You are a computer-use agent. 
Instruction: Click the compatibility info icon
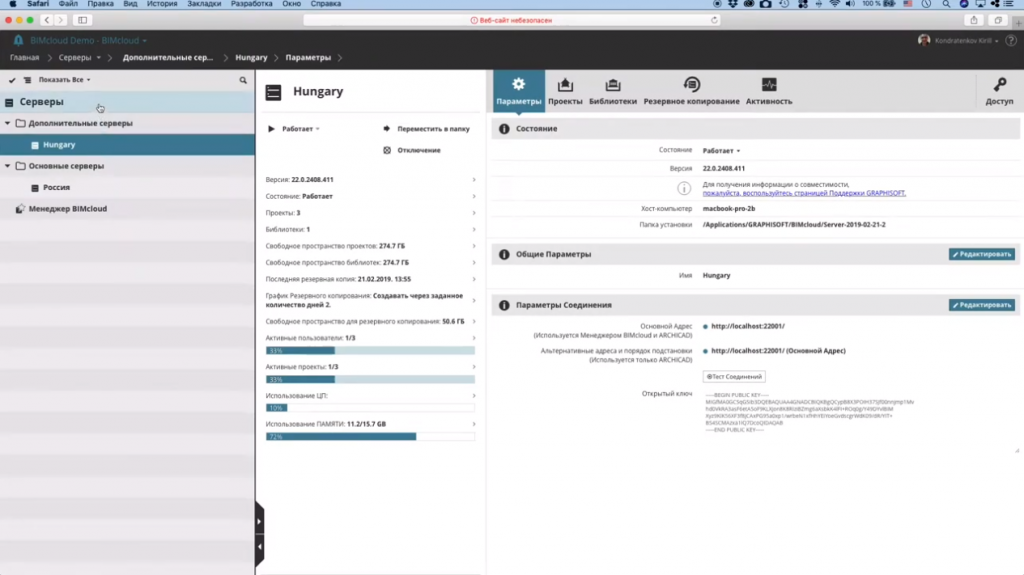coord(684,189)
